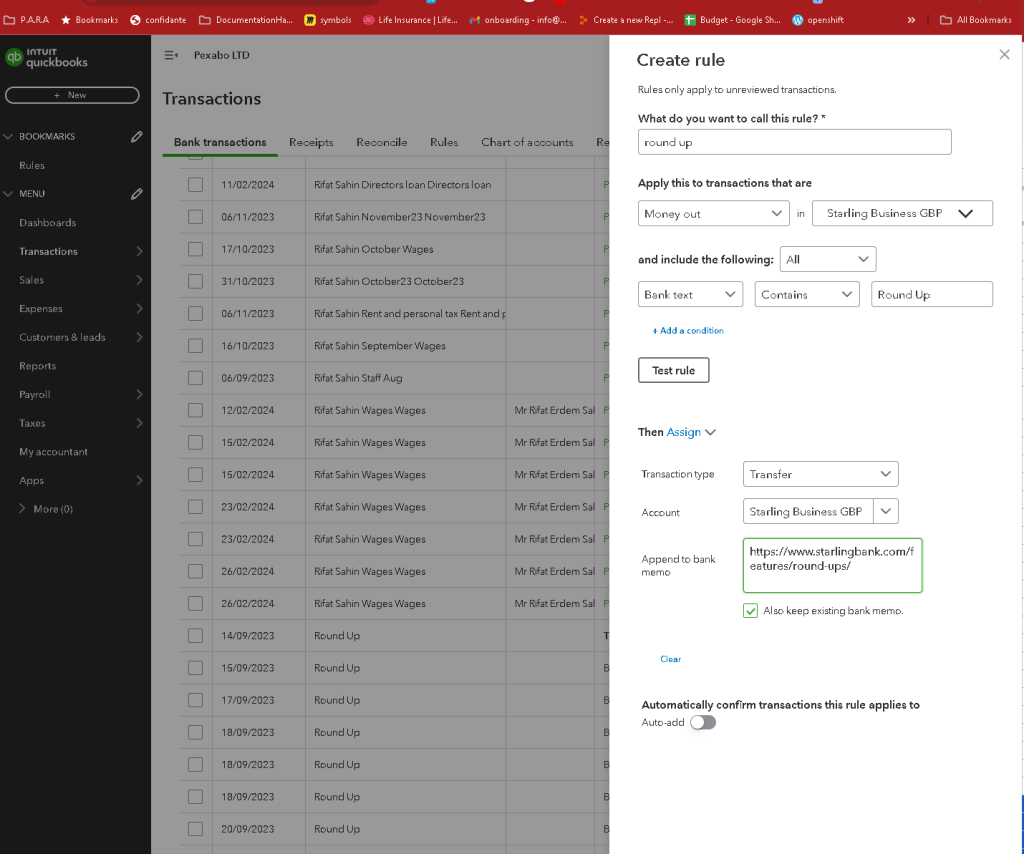Close the Create rule panel
This screenshot has height=854, width=1024.
[x=1004, y=54]
